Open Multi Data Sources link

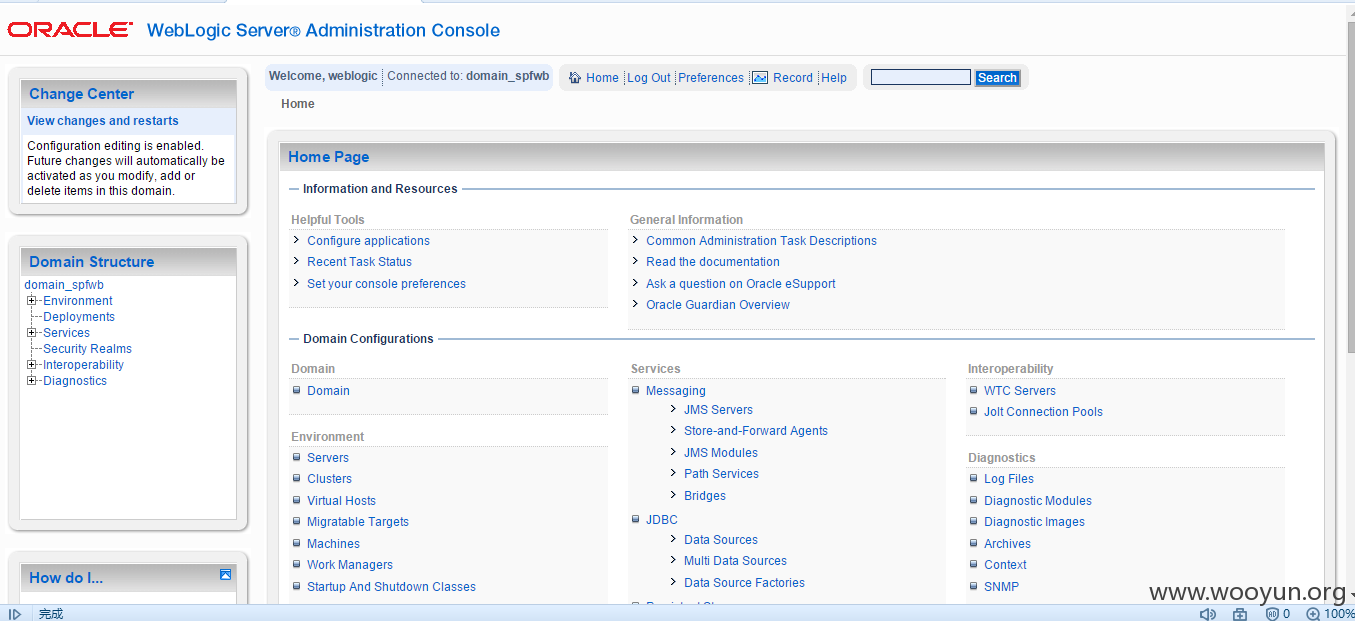tap(735, 561)
